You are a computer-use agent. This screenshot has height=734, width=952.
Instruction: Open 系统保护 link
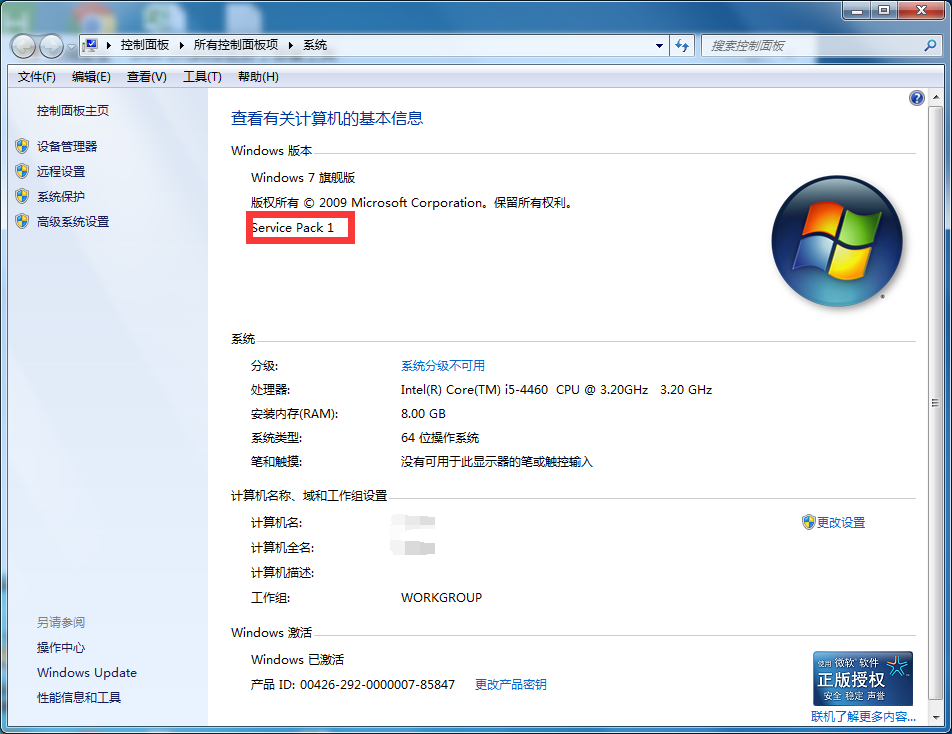point(61,196)
